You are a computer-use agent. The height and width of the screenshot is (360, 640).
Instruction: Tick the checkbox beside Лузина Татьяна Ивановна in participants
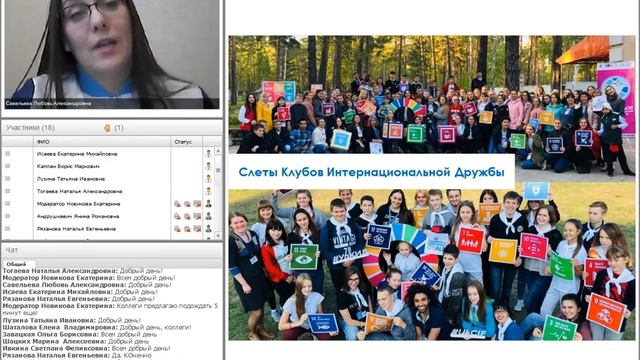tap(7, 178)
